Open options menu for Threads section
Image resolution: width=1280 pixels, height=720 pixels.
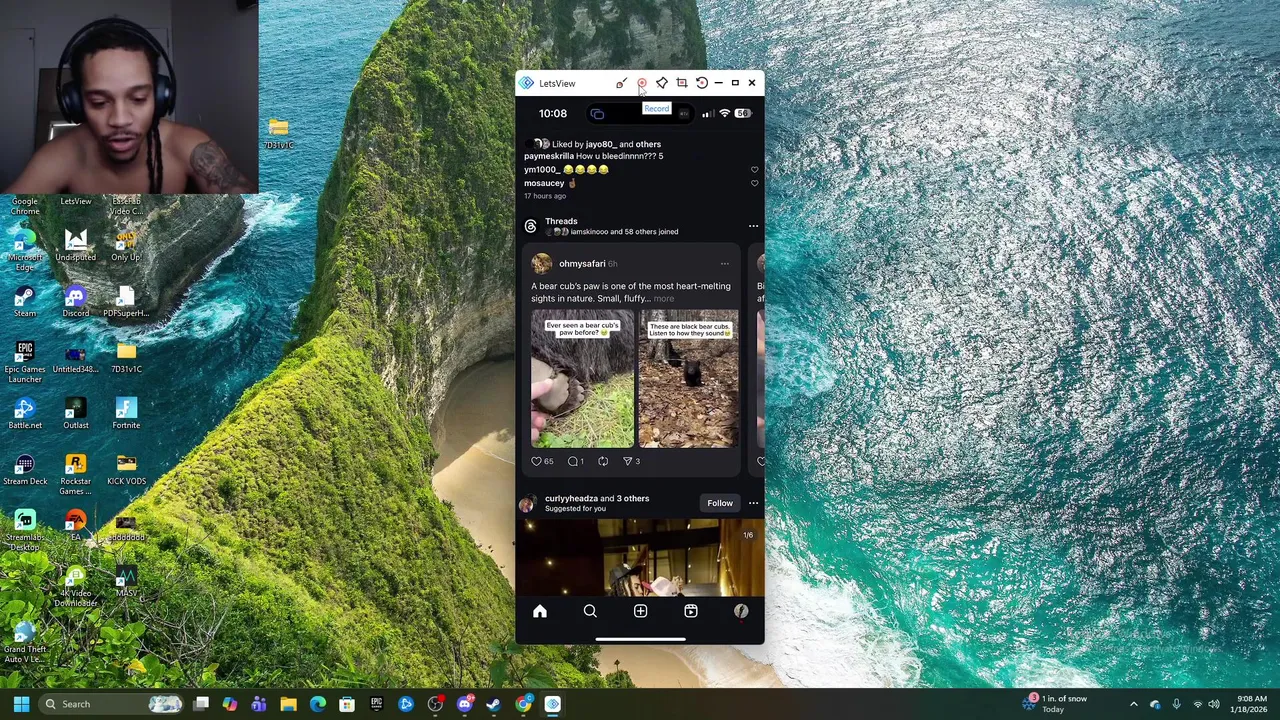coord(753,226)
